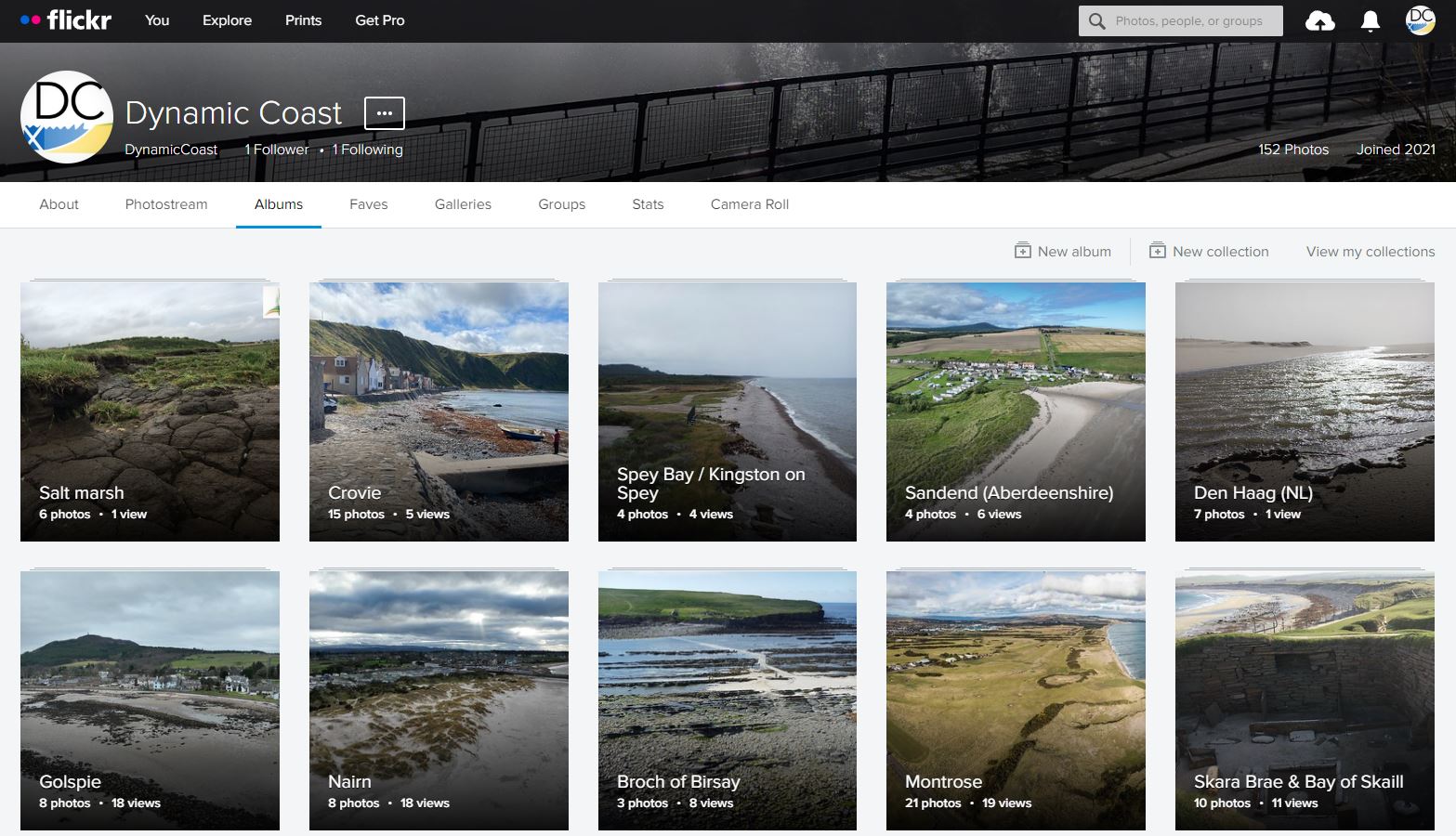Open the notifications bell
The width and height of the screenshot is (1456, 836).
pos(1370,20)
